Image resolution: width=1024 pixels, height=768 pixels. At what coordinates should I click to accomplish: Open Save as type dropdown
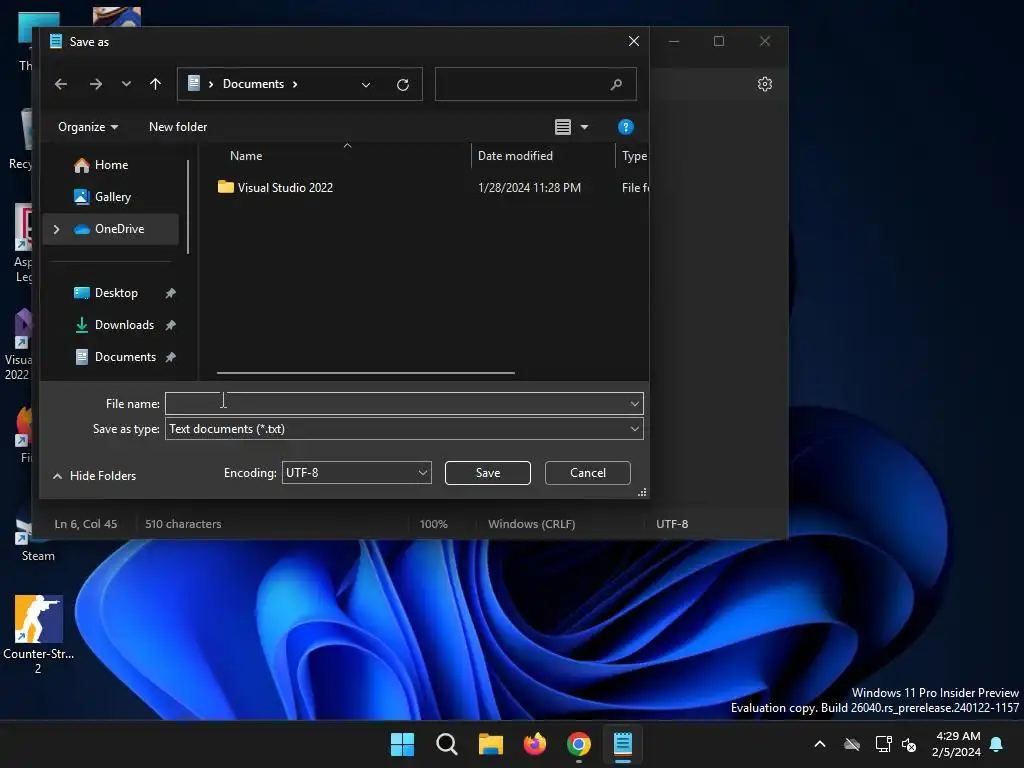[x=404, y=429]
